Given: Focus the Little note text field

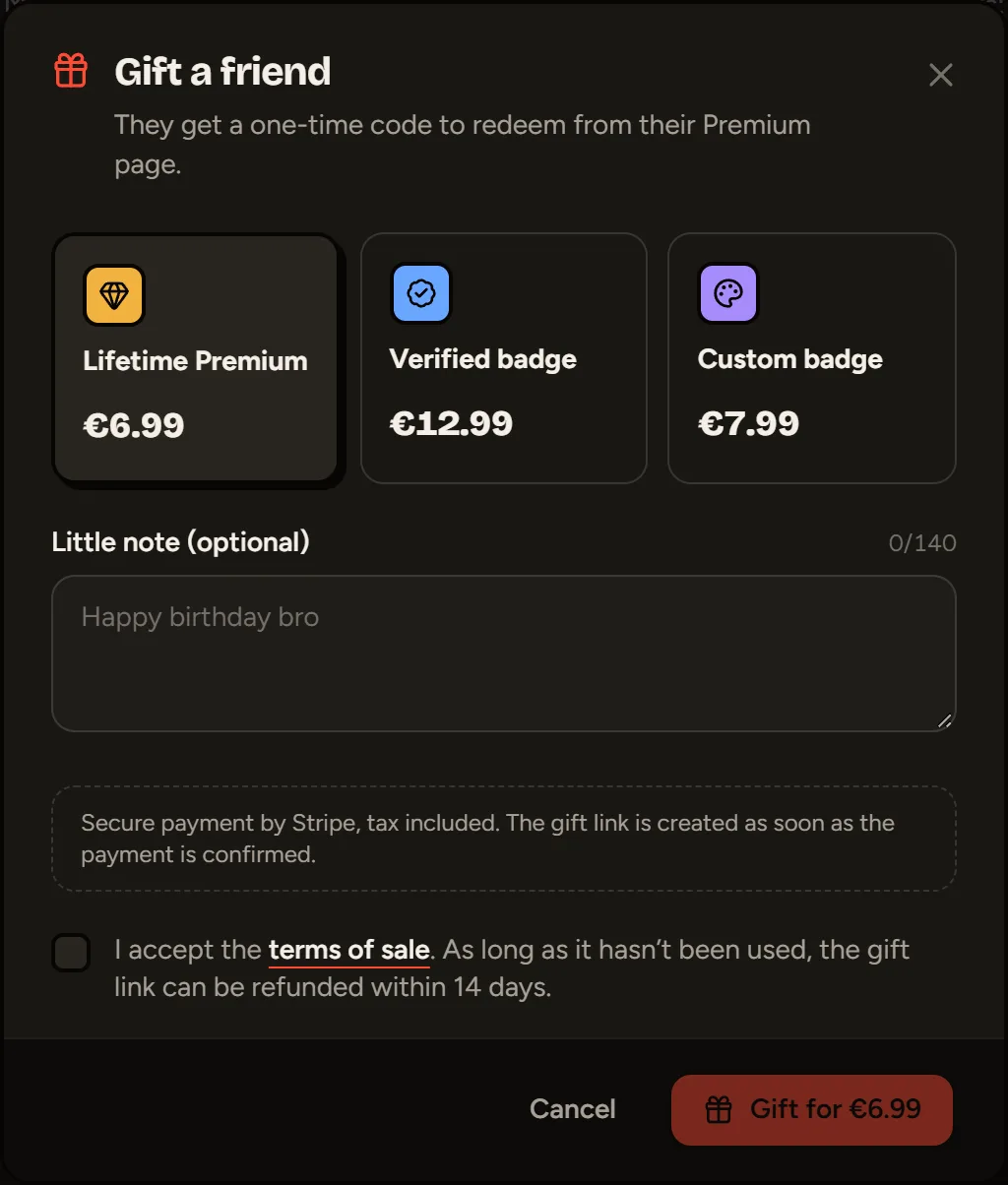Looking at the screenshot, I should [504, 654].
